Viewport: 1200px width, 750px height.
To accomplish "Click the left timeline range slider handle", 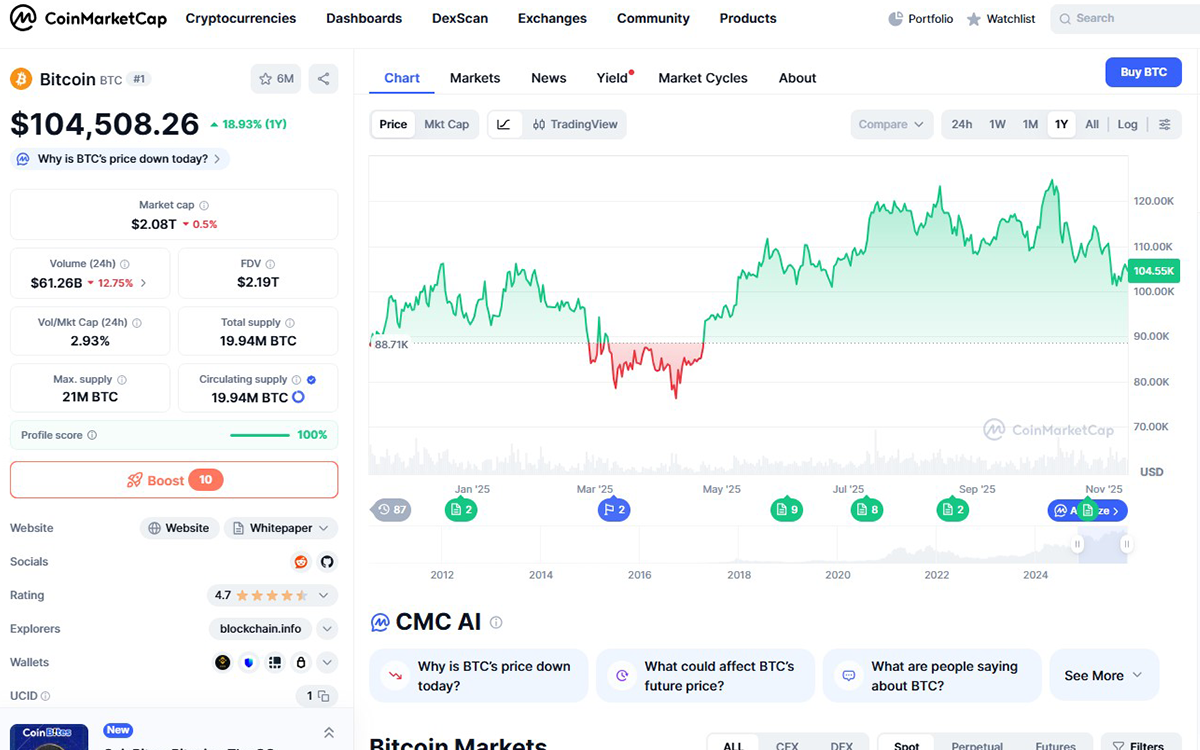I will point(1078,545).
